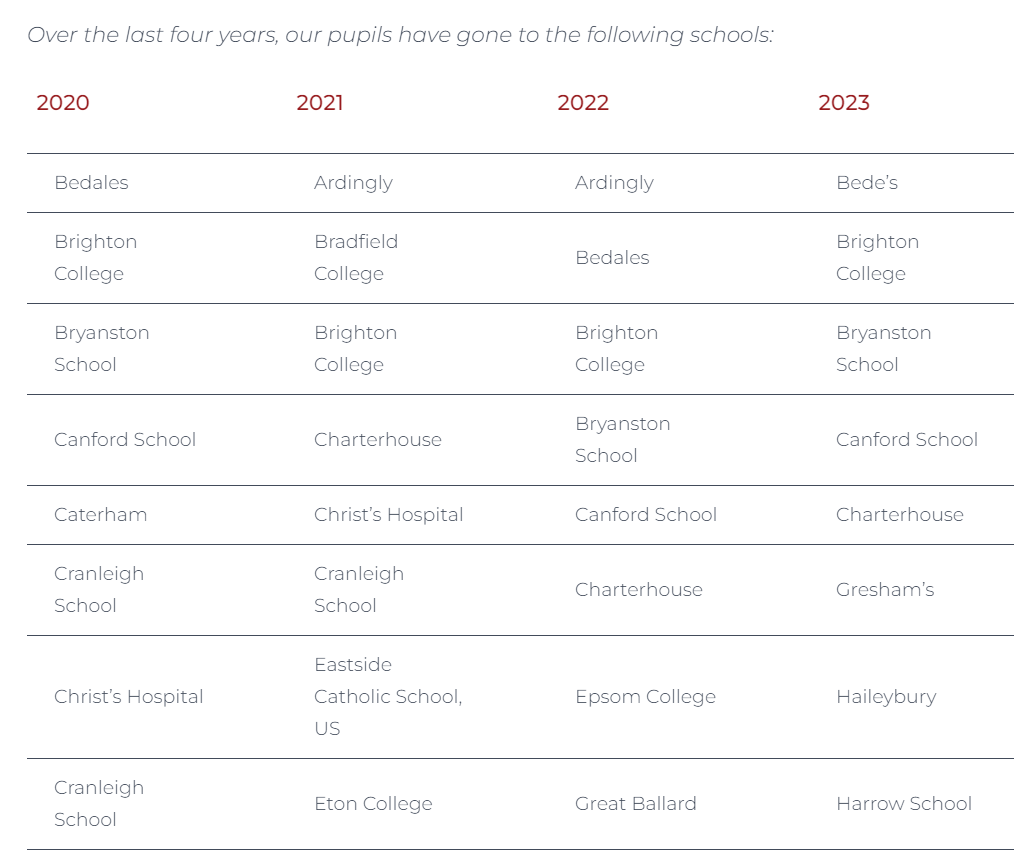This screenshot has width=1014, height=850.
Task: Click Bede's in the 2023 column
Action: 867,182
